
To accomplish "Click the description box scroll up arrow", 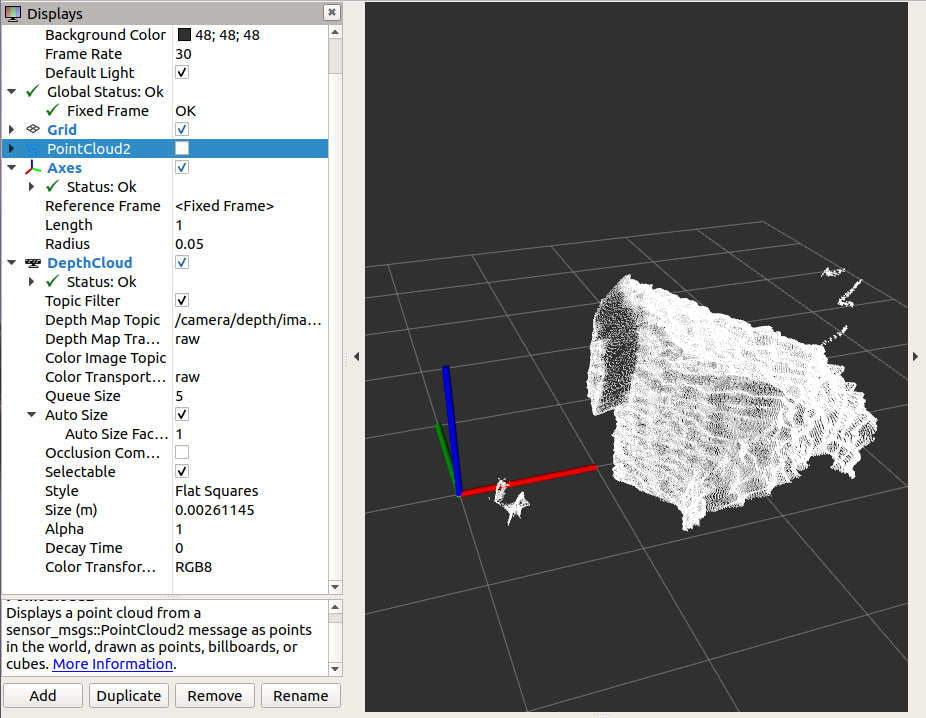I will coord(335,607).
